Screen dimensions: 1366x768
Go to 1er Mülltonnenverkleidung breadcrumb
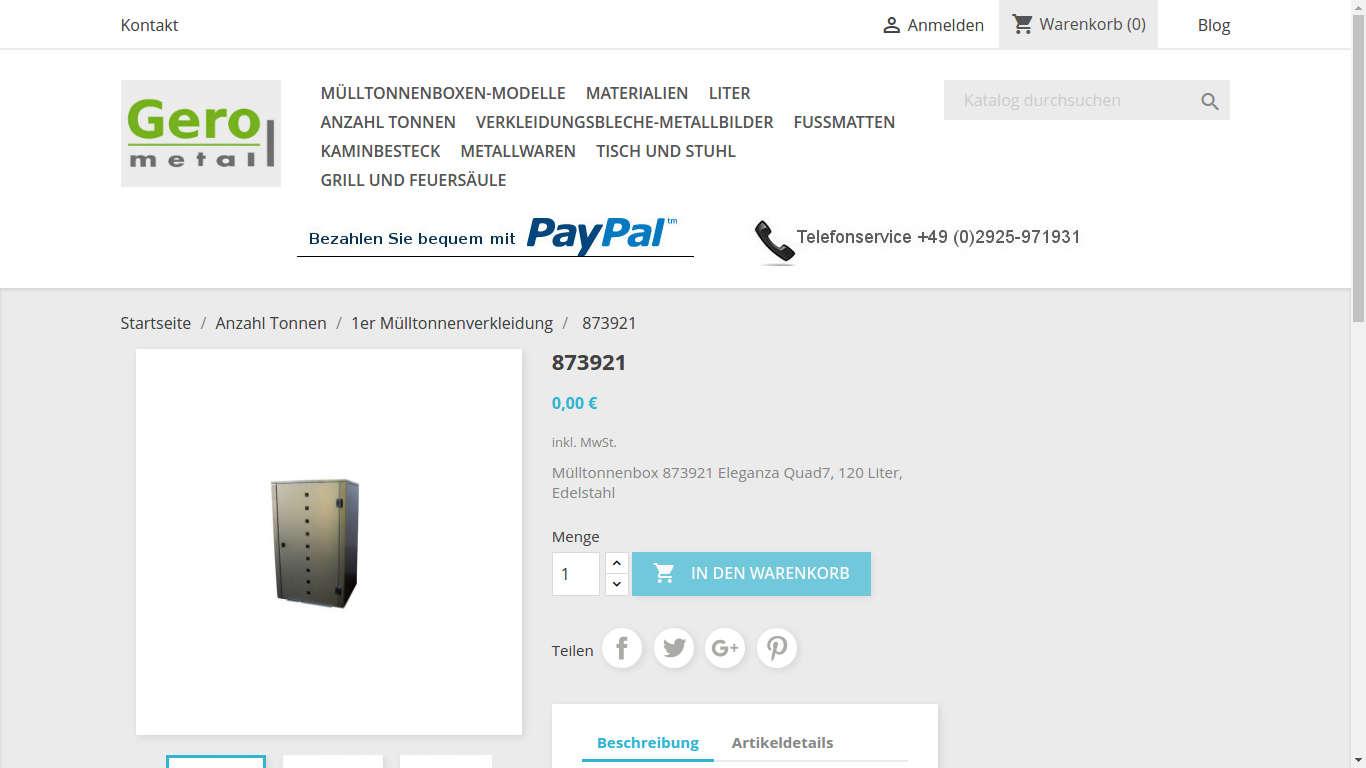point(452,323)
